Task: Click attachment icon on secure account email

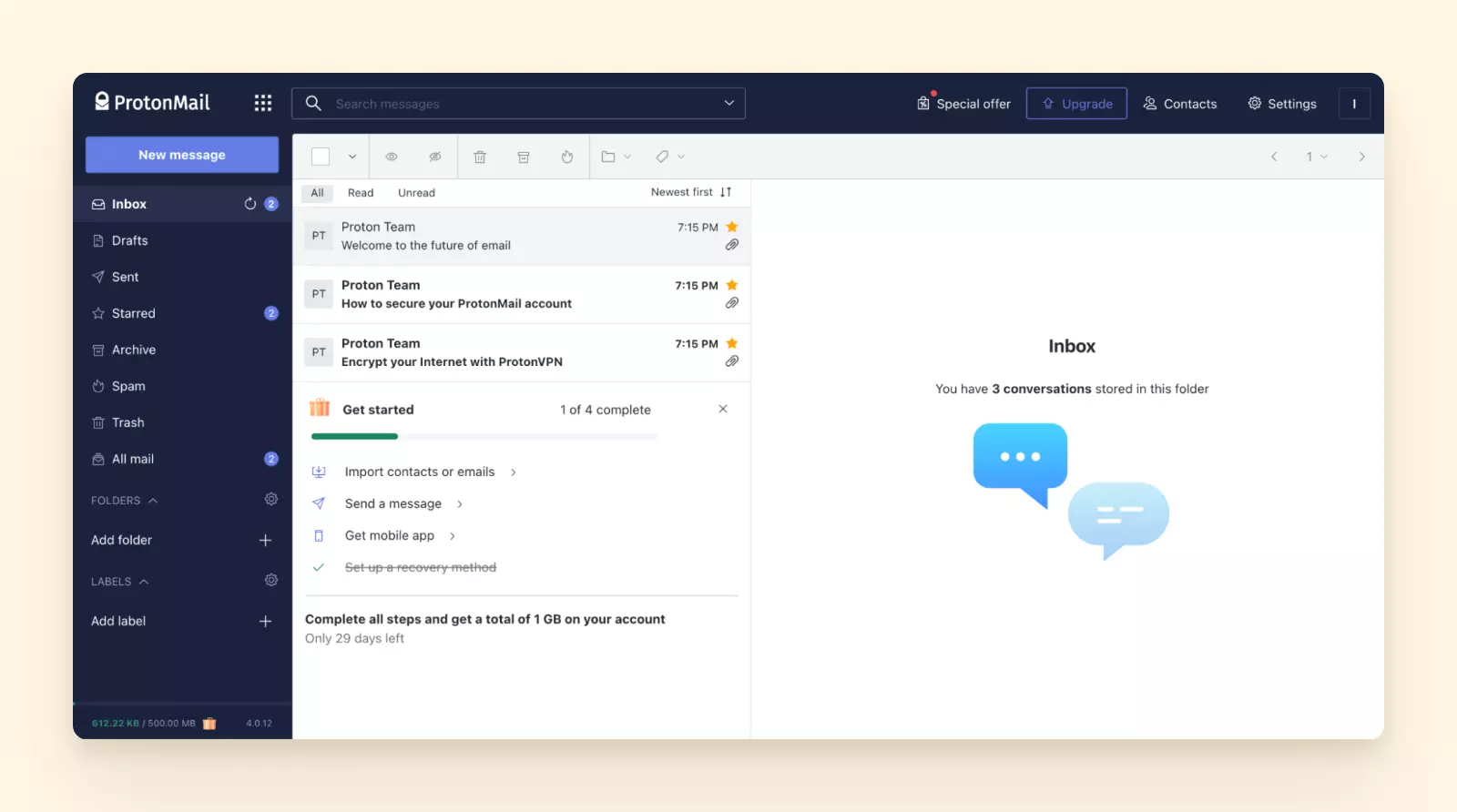Action: point(732,303)
